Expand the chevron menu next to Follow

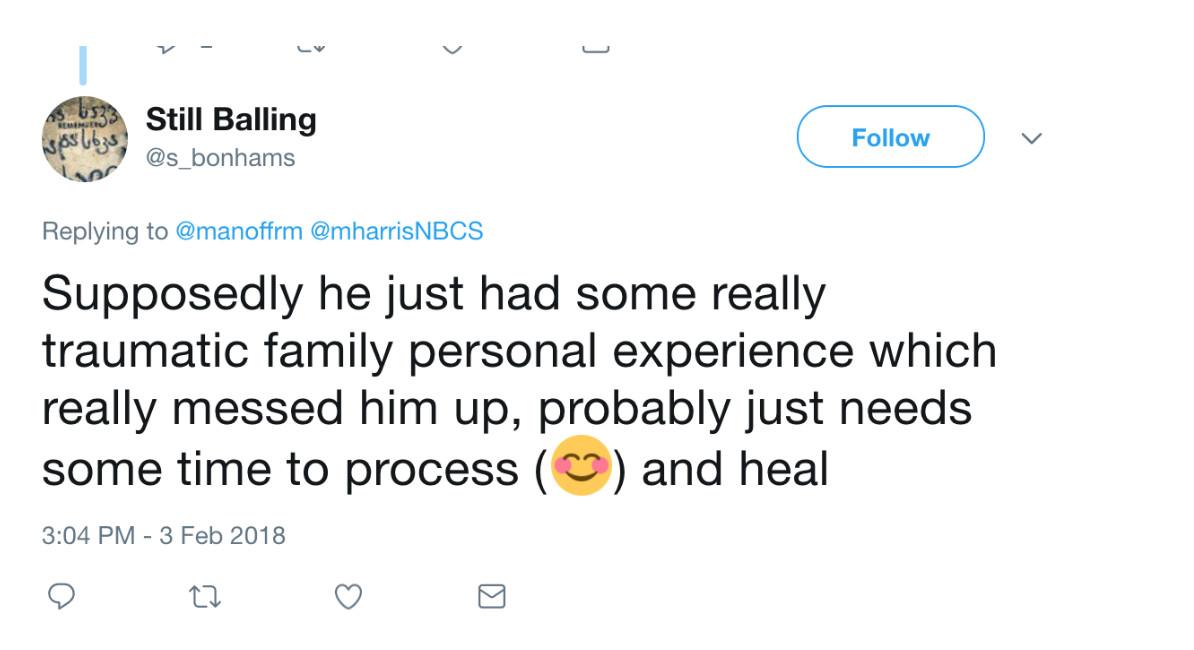coord(1033,137)
